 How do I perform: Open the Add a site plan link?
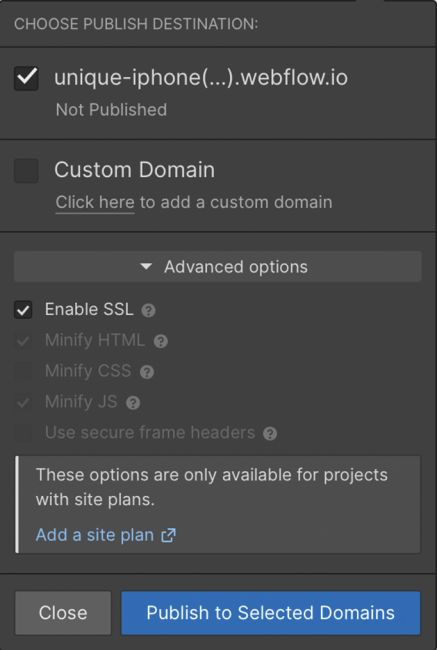[x=95, y=535]
